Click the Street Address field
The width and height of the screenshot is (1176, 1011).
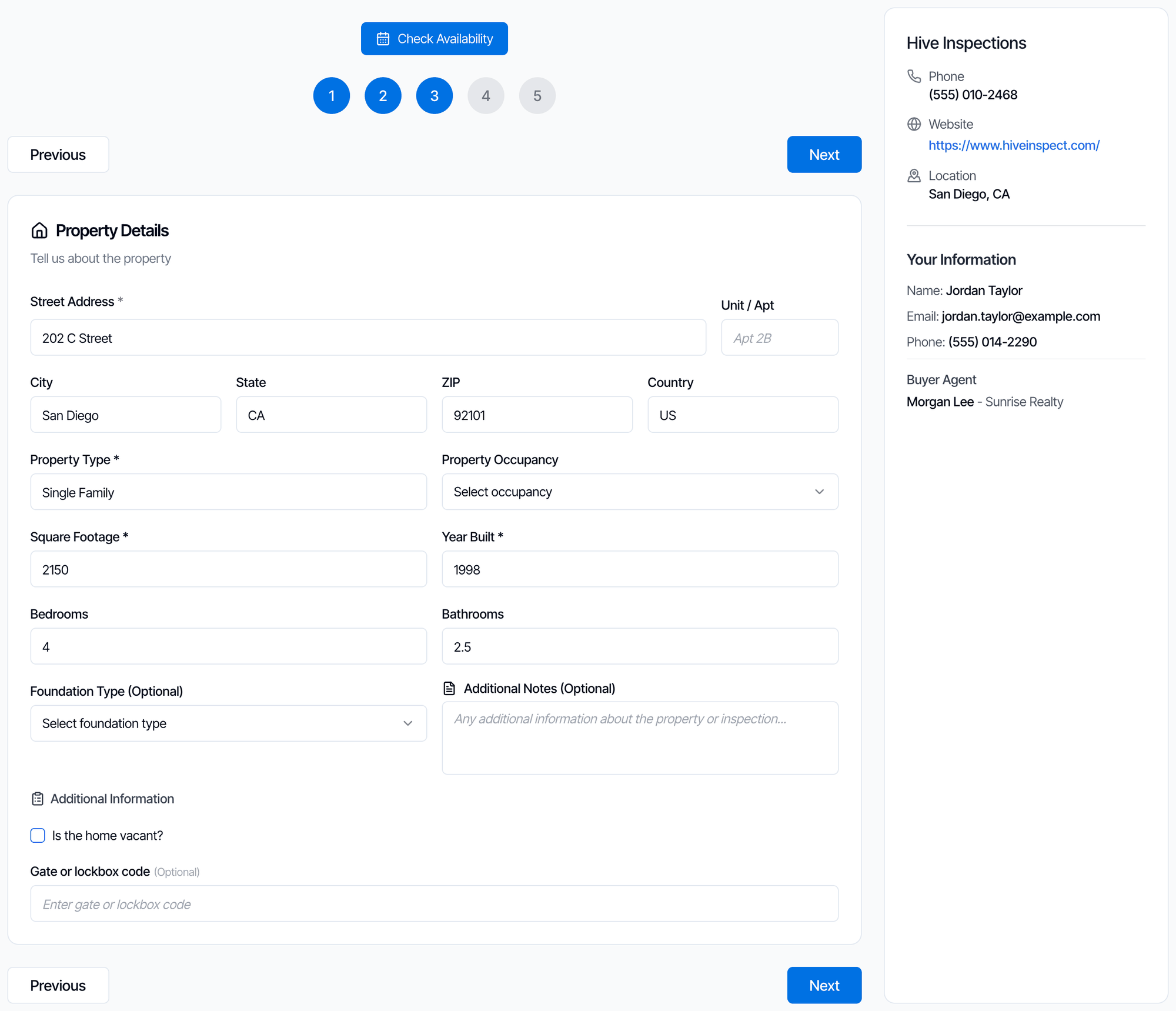click(x=368, y=338)
